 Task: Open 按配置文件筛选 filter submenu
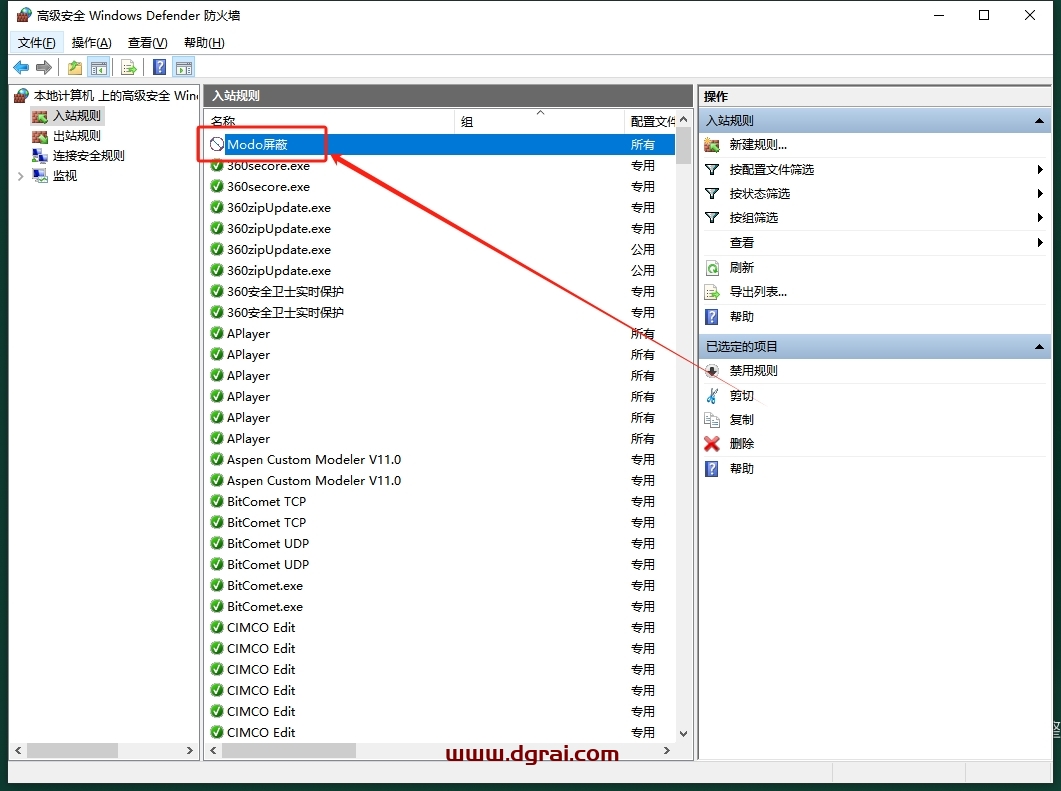coord(771,169)
